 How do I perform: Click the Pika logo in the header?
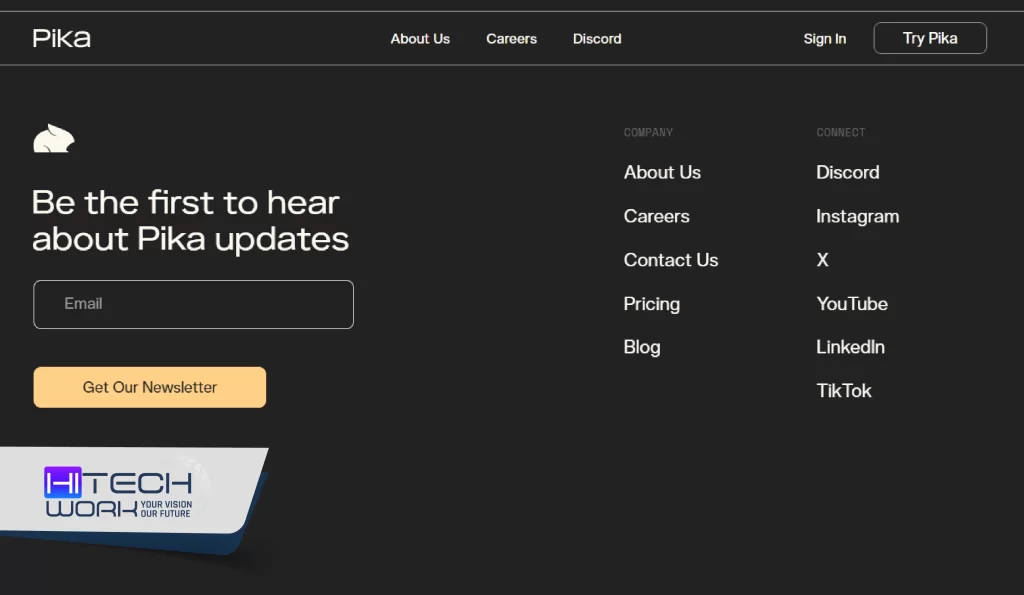pyautogui.click(x=61, y=39)
